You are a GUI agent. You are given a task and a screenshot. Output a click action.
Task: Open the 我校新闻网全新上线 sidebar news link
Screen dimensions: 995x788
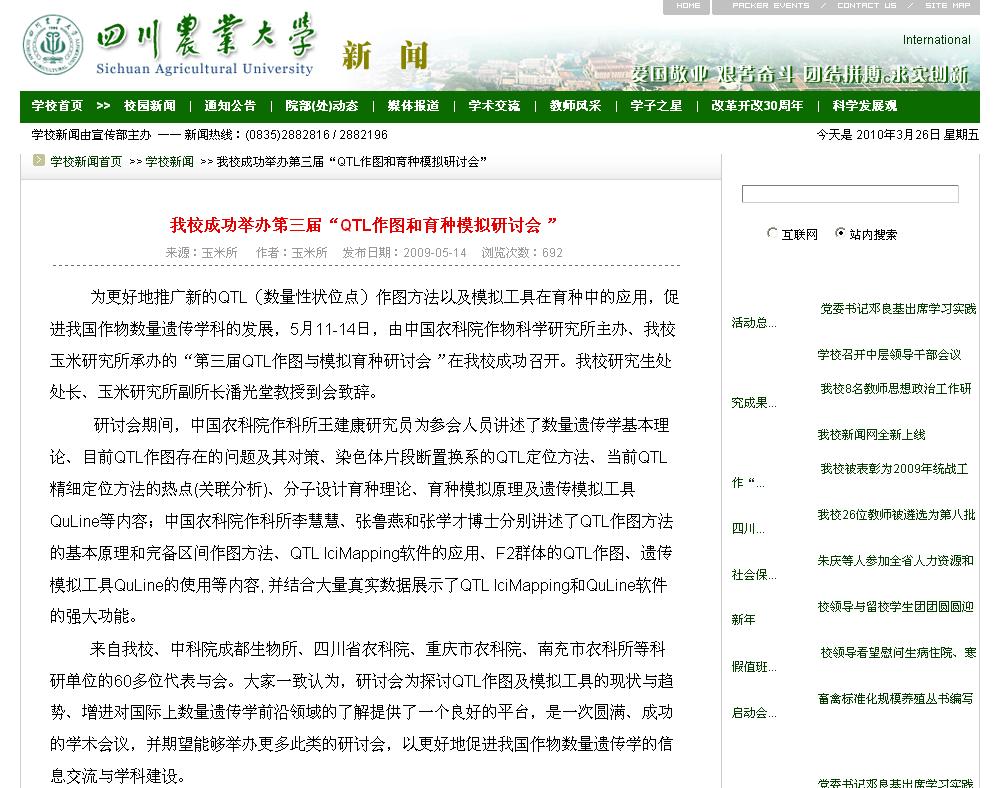coord(871,434)
